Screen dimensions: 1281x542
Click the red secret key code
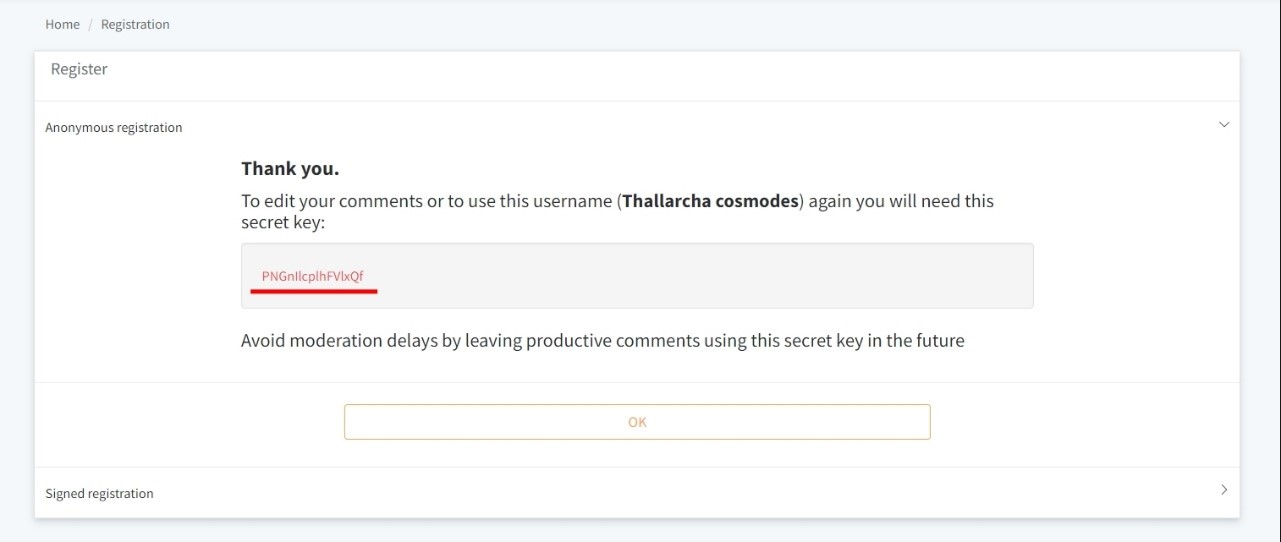[x=313, y=276]
